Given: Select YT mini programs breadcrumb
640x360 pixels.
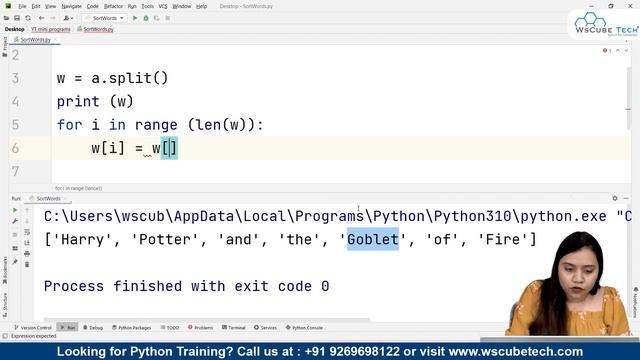Looking at the screenshot, I should [51, 29].
